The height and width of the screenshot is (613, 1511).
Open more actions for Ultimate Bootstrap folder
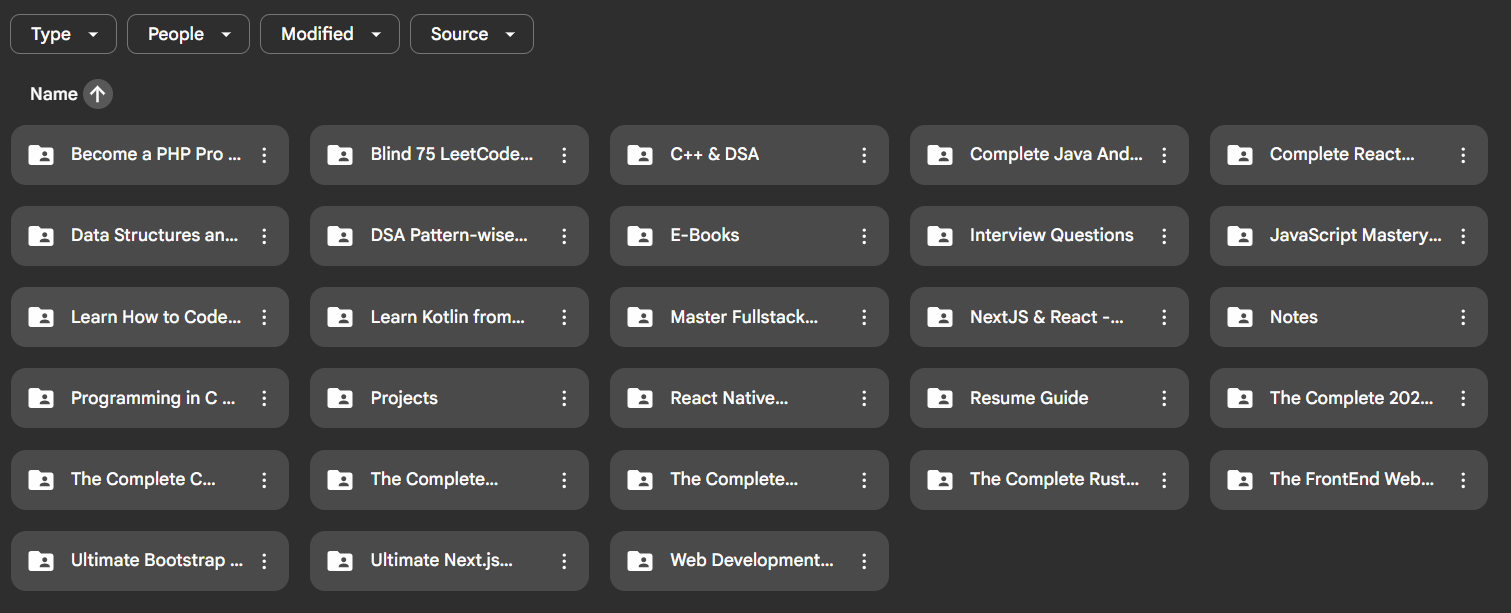tap(264, 561)
